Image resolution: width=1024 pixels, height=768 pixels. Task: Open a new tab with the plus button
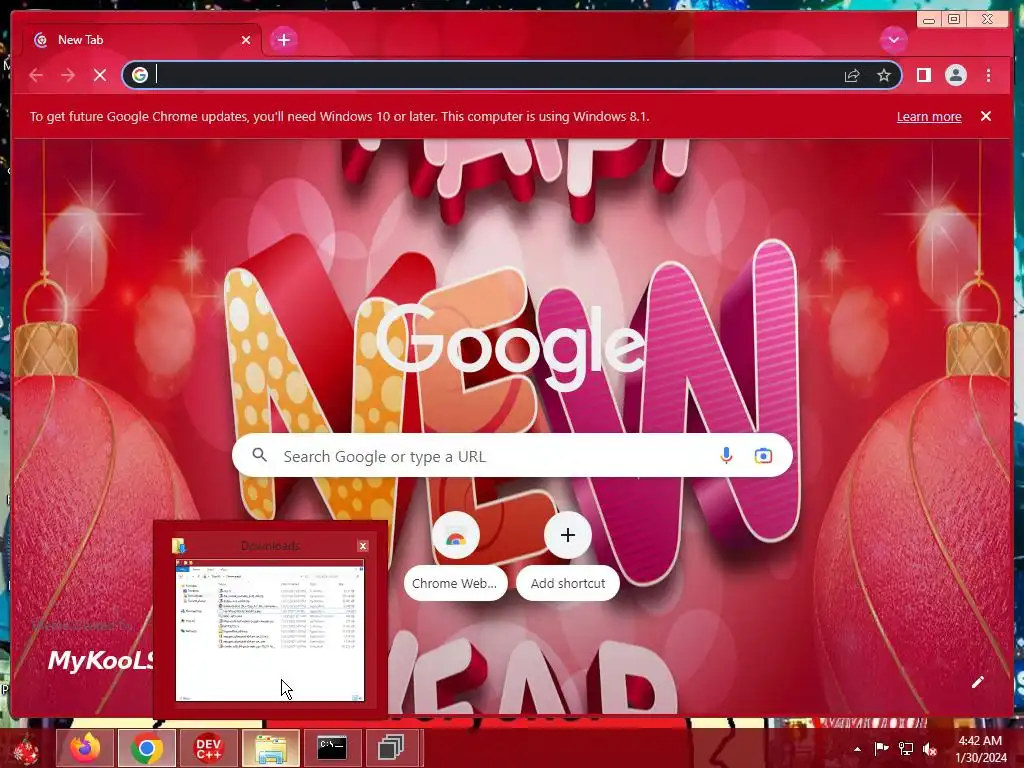(x=283, y=40)
